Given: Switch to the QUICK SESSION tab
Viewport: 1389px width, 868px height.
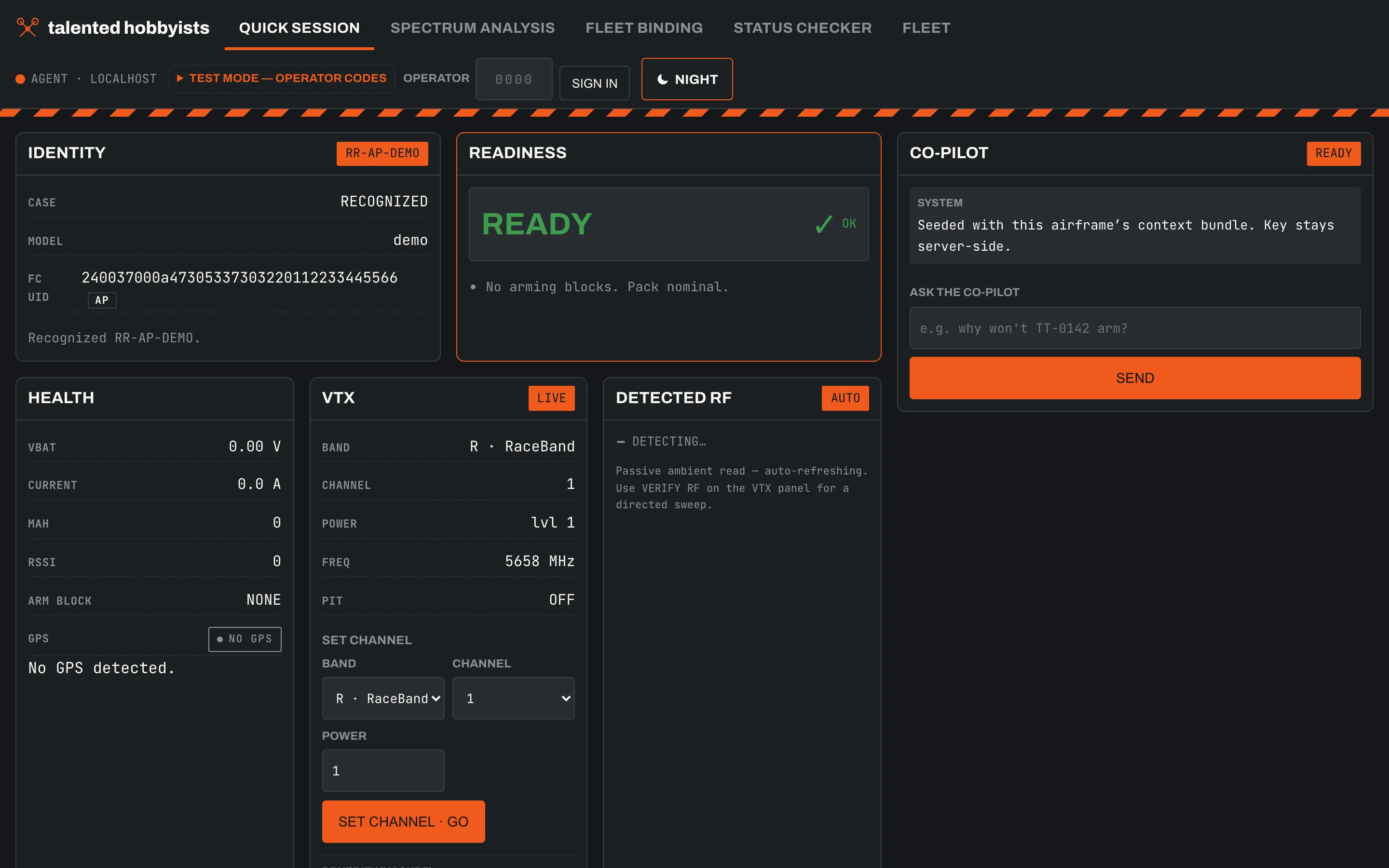Looking at the screenshot, I should (x=299, y=27).
